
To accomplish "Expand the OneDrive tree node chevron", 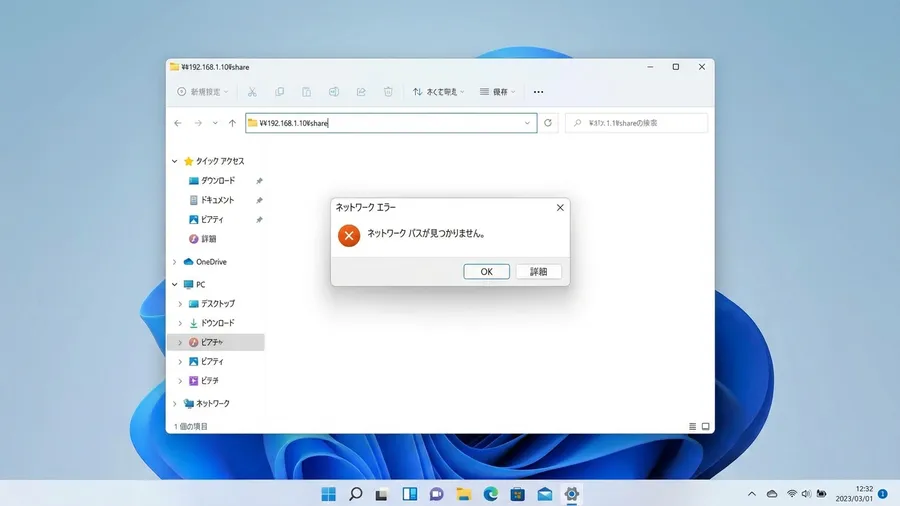I will 174,262.
